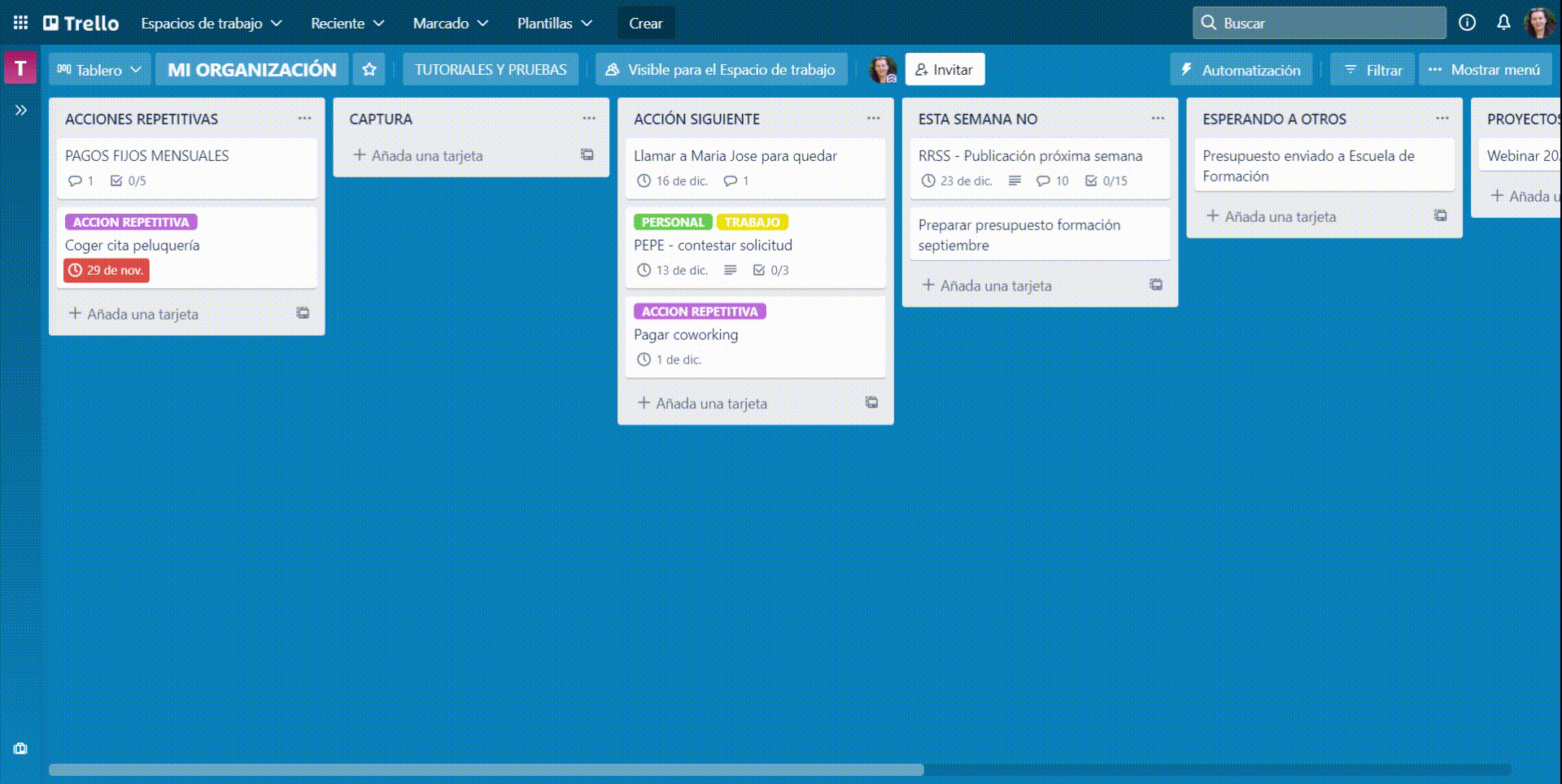1562x784 pixels.
Task: Open the apps grid launcher icon
Action: click(20, 23)
